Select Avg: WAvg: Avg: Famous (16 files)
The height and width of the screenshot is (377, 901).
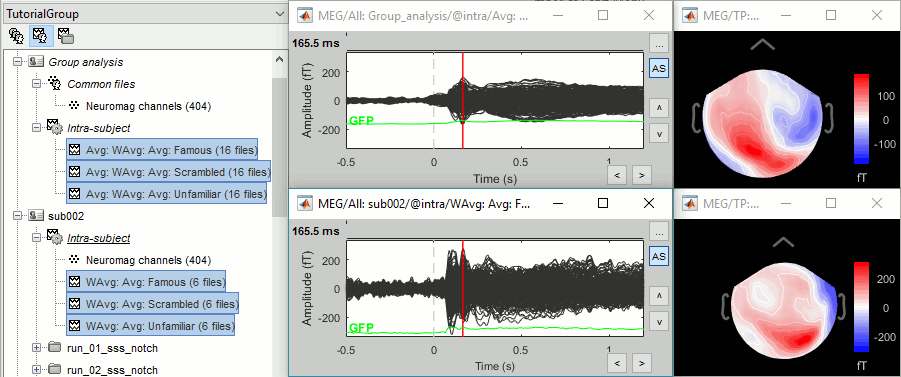[x=162, y=149]
